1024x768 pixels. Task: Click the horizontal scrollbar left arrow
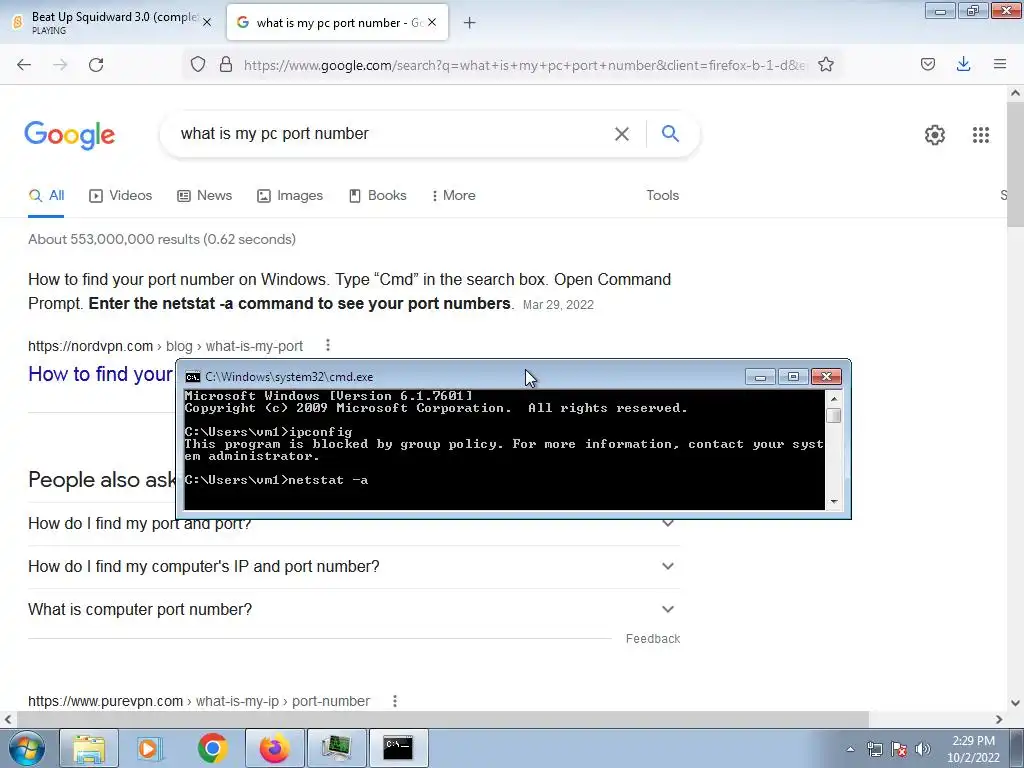(x=8, y=719)
